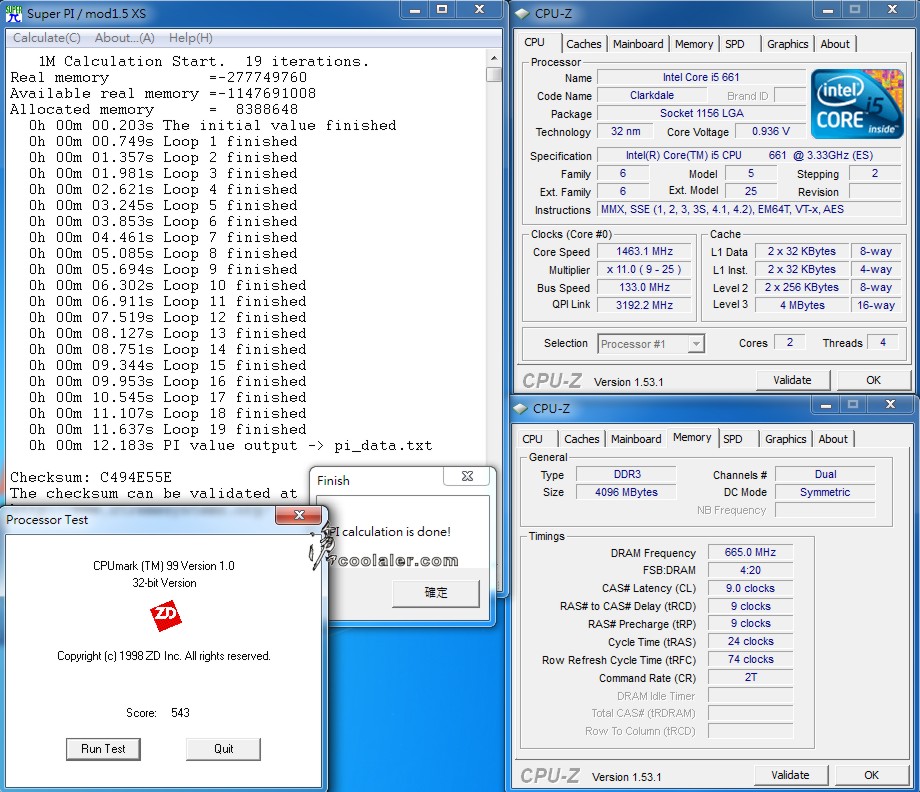The image size is (920, 792).
Task: Close the Processor Test dialog
Action: coord(299,515)
